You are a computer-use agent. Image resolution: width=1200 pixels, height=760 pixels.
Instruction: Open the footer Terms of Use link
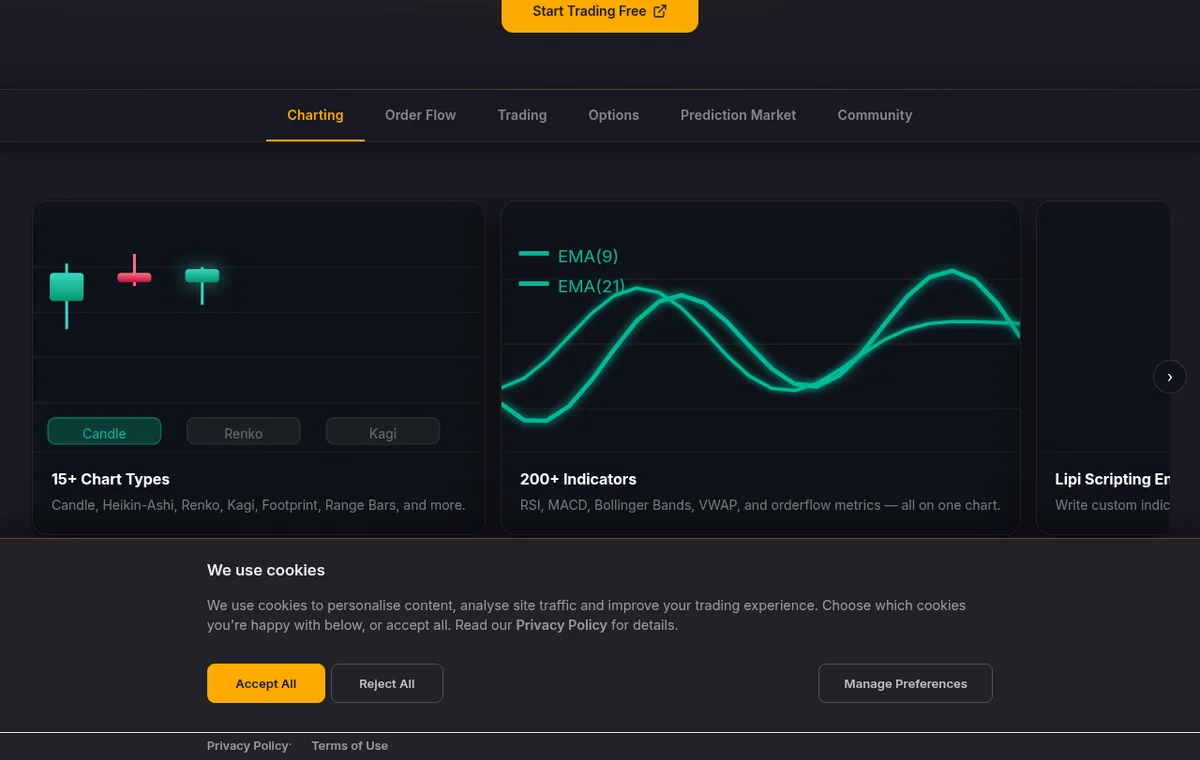click(350, 746)
